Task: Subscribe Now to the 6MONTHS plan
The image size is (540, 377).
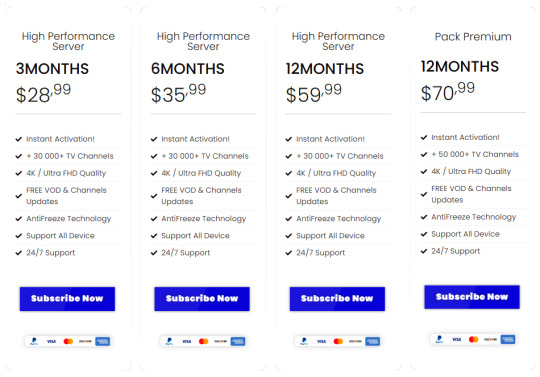Action: coord(202,299)
